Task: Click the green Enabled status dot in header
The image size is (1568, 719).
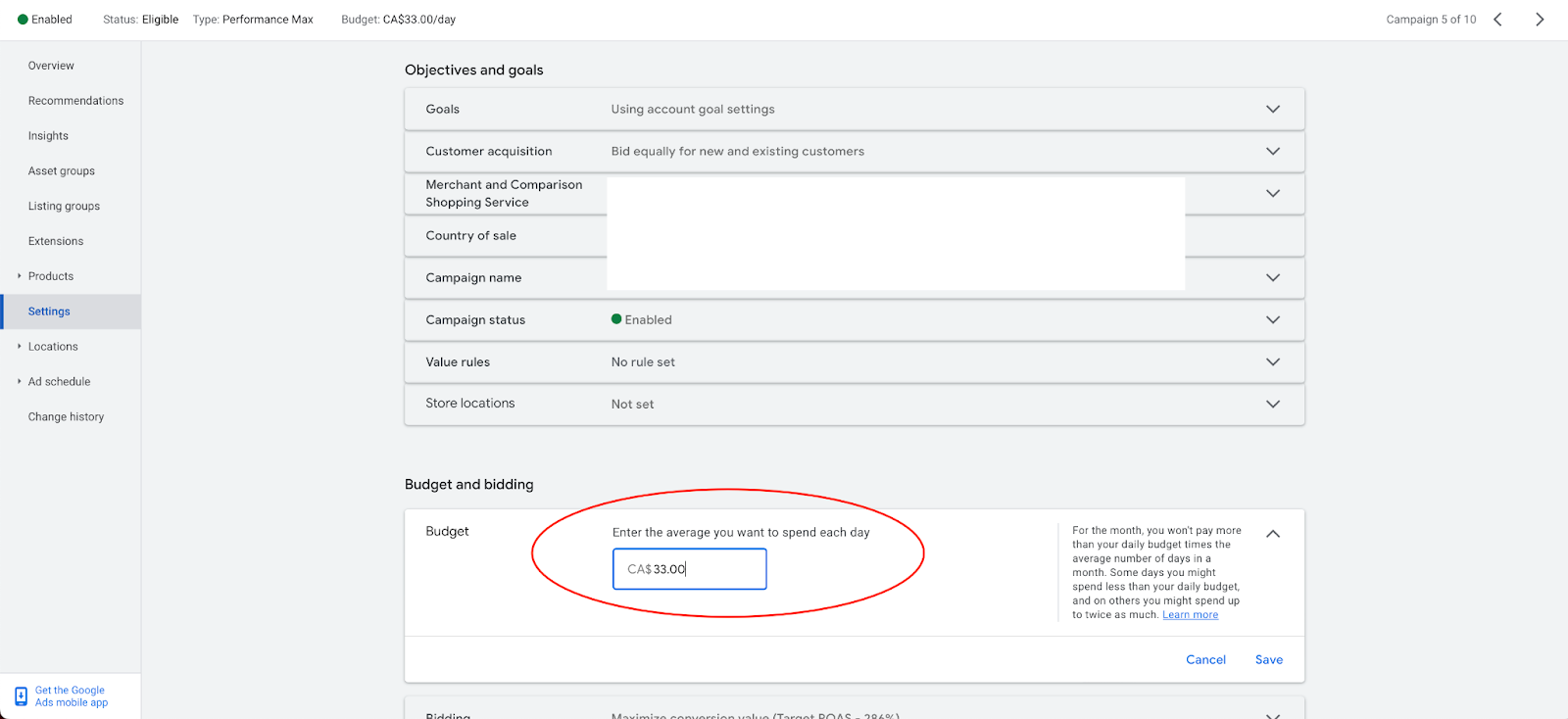Action: (x=23, y=20)
